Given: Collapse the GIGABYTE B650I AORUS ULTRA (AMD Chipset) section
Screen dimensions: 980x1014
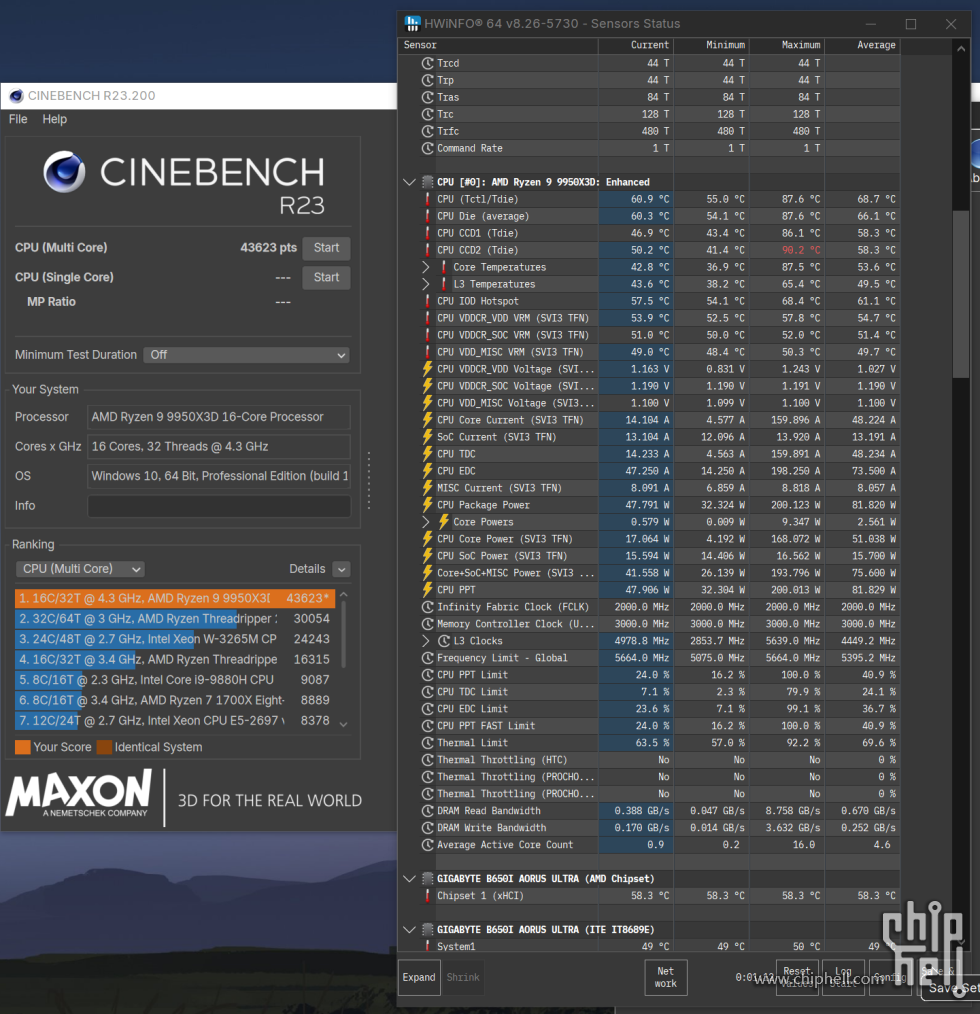Looking at the screenshot, I should tap(409, 879).
